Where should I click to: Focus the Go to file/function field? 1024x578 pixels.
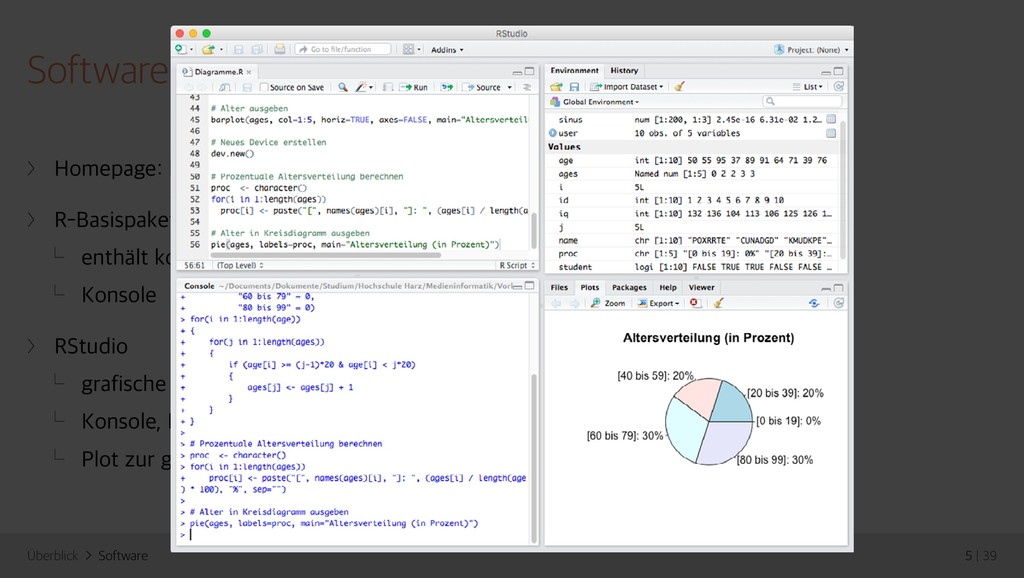343,50
